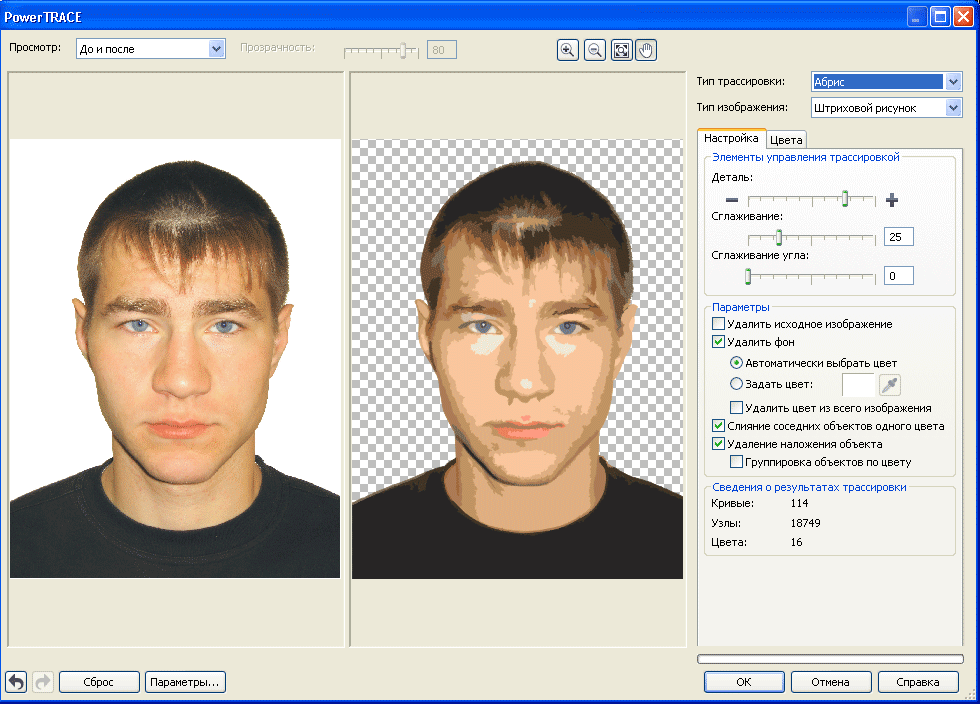The width and height of the screenshot is (980, 704).
Task: Click the progress bar above OK
Action: [x=830, y=658]
